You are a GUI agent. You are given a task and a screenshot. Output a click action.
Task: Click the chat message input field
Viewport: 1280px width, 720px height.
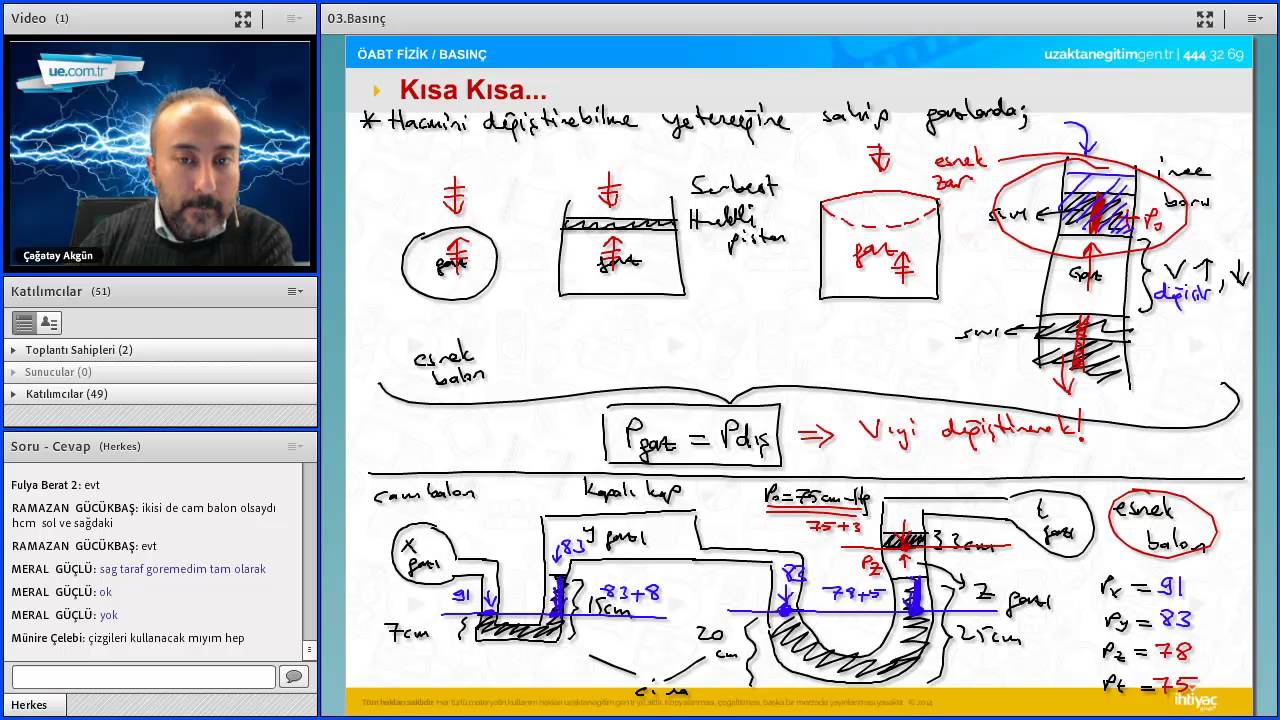[143, 677]
